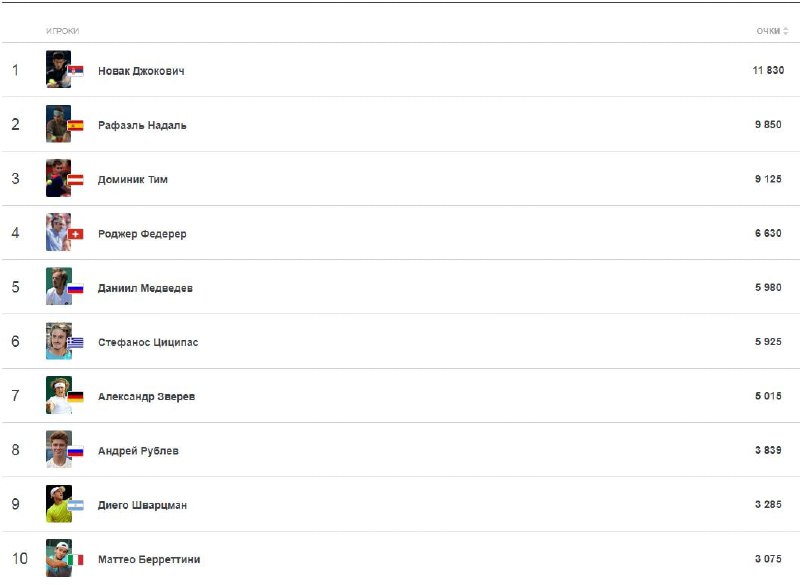The height and width of the screenshot is (585, 800).
Task: Click the Swiss flag icon beside Роджер Федерер
Action: [76, 235]
